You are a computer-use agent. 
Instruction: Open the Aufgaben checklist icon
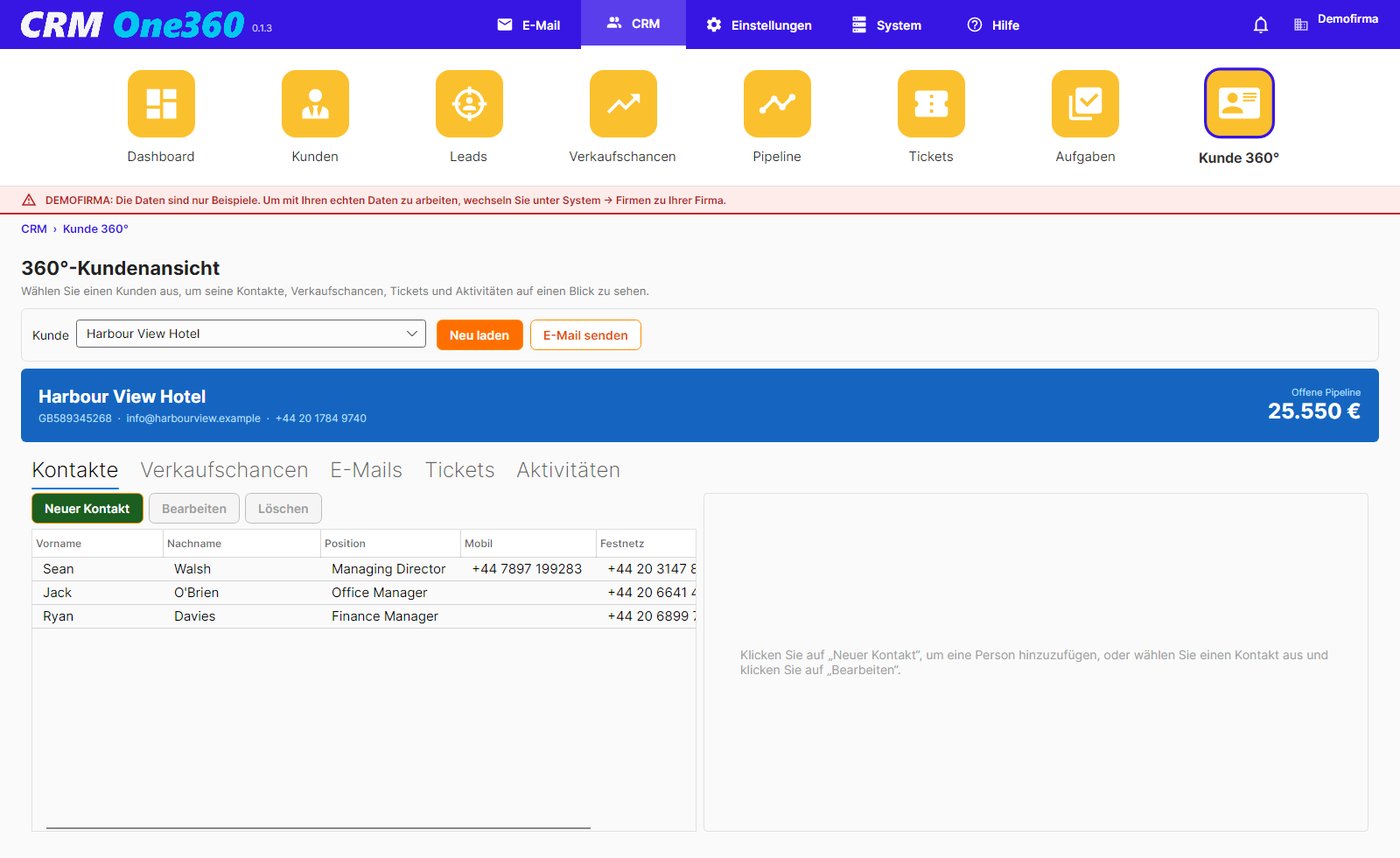tap(1085, 104)
